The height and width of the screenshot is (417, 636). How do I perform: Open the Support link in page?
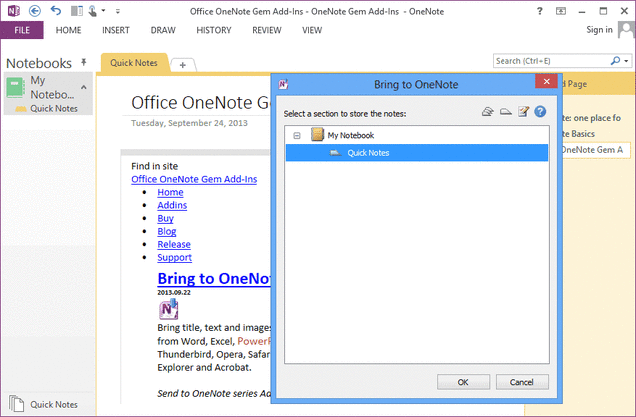[x=174, y=257]
